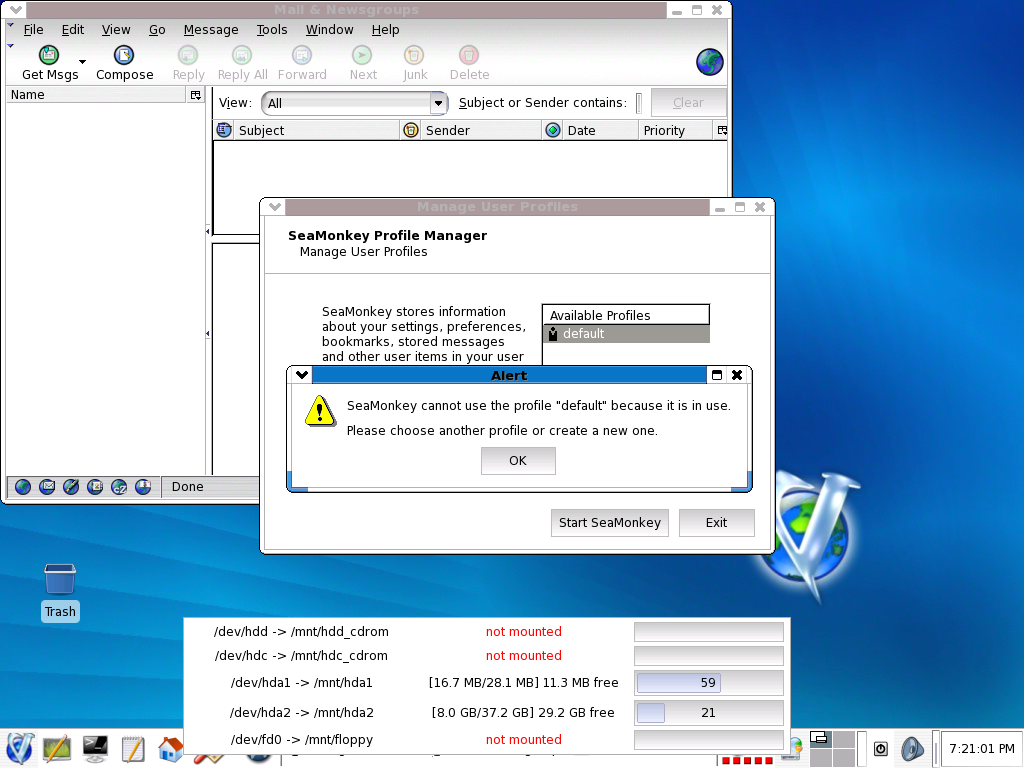This screenshot has width=1024, height=768.
Task: Open the Go menu
Action: 157,29
